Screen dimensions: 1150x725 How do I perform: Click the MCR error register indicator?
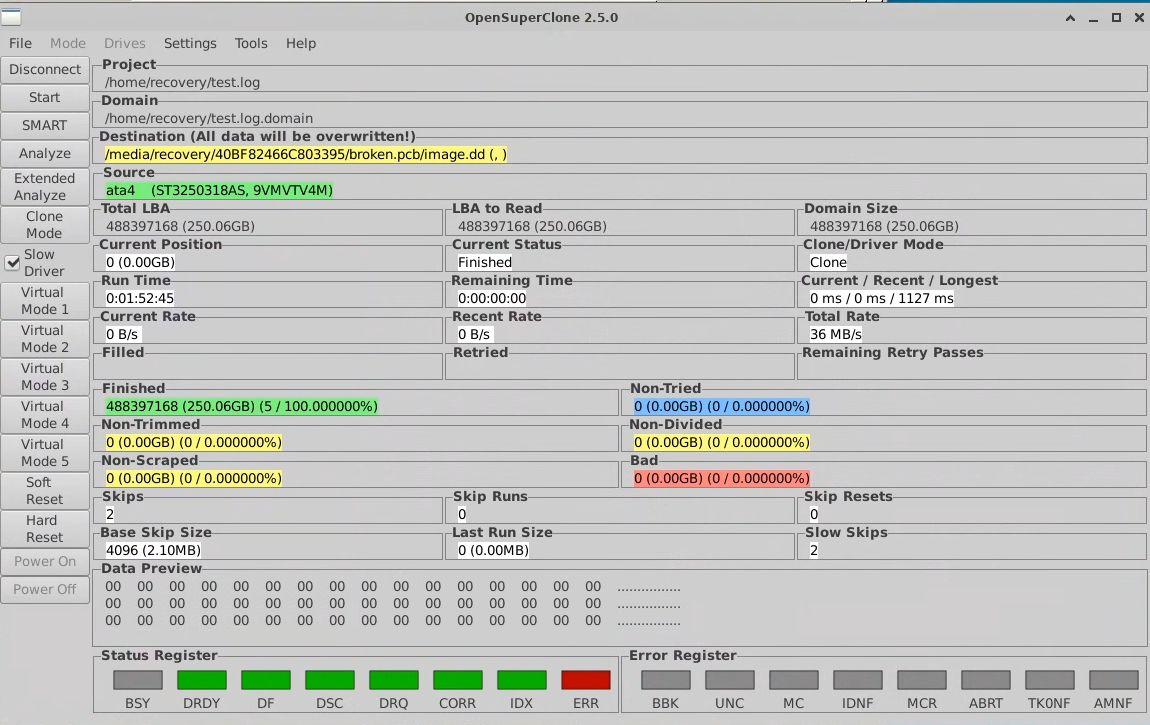click(x=922, y=680)
